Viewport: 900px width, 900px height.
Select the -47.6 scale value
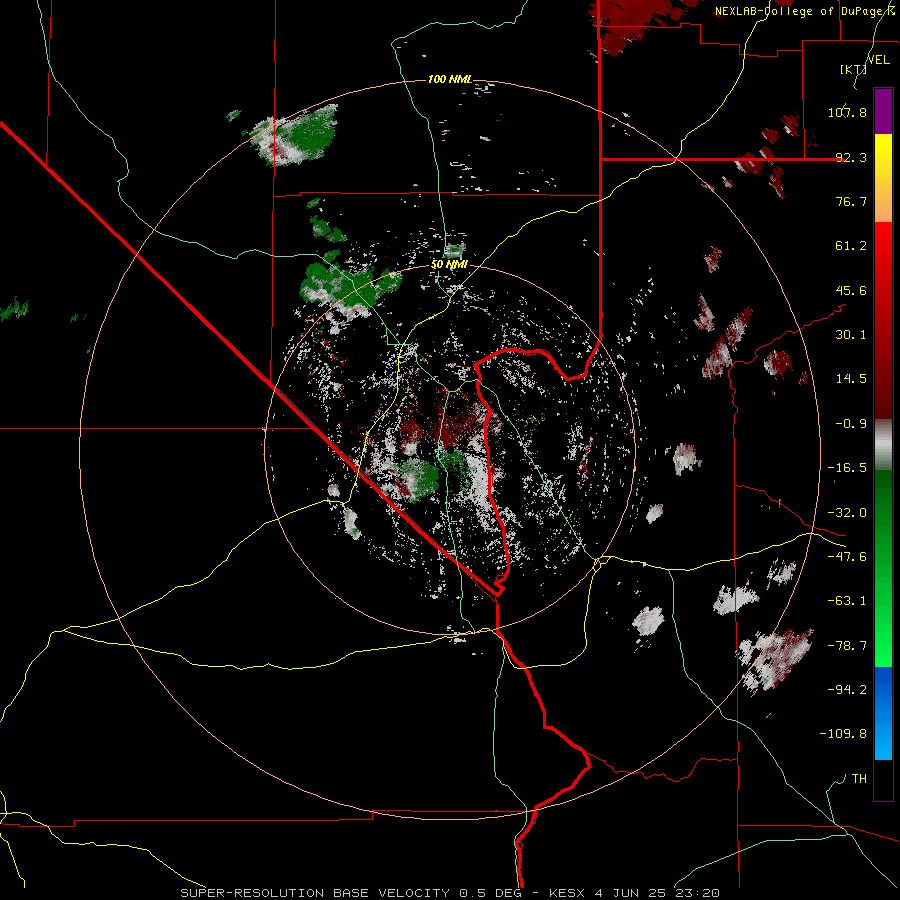847,556
